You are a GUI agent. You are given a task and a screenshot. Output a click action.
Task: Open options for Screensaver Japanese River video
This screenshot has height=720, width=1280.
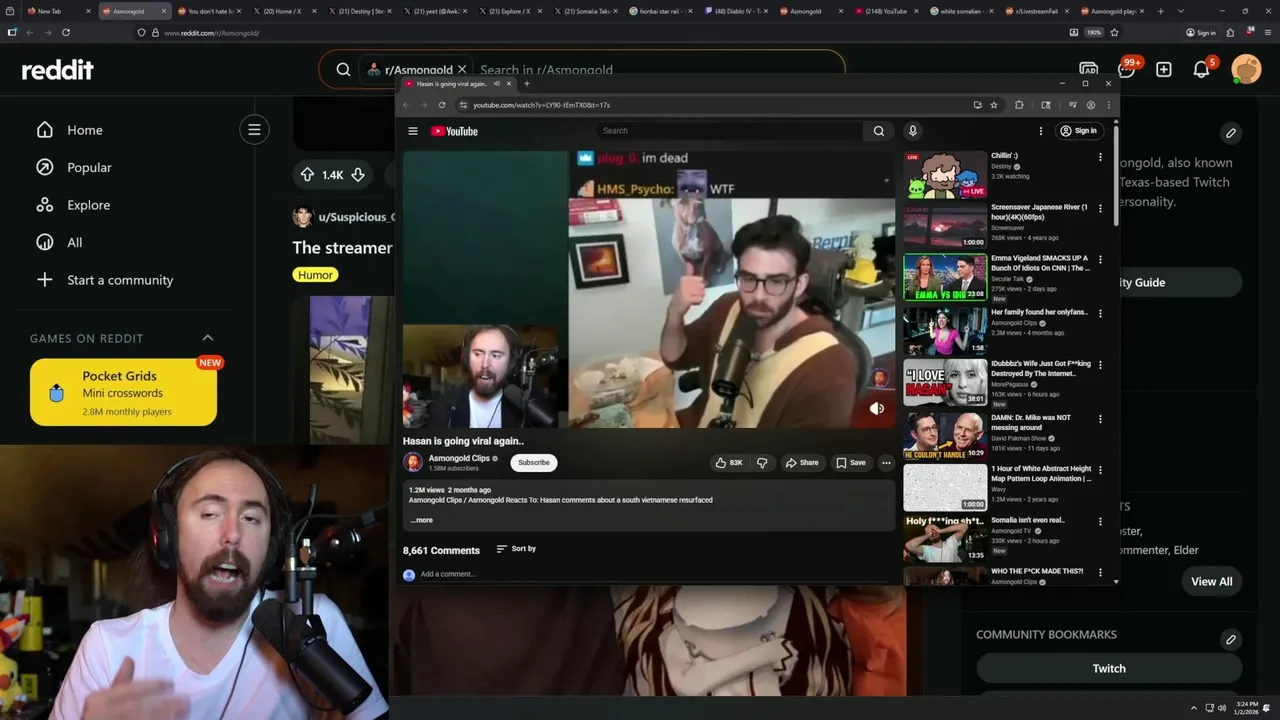(1100, 208)
